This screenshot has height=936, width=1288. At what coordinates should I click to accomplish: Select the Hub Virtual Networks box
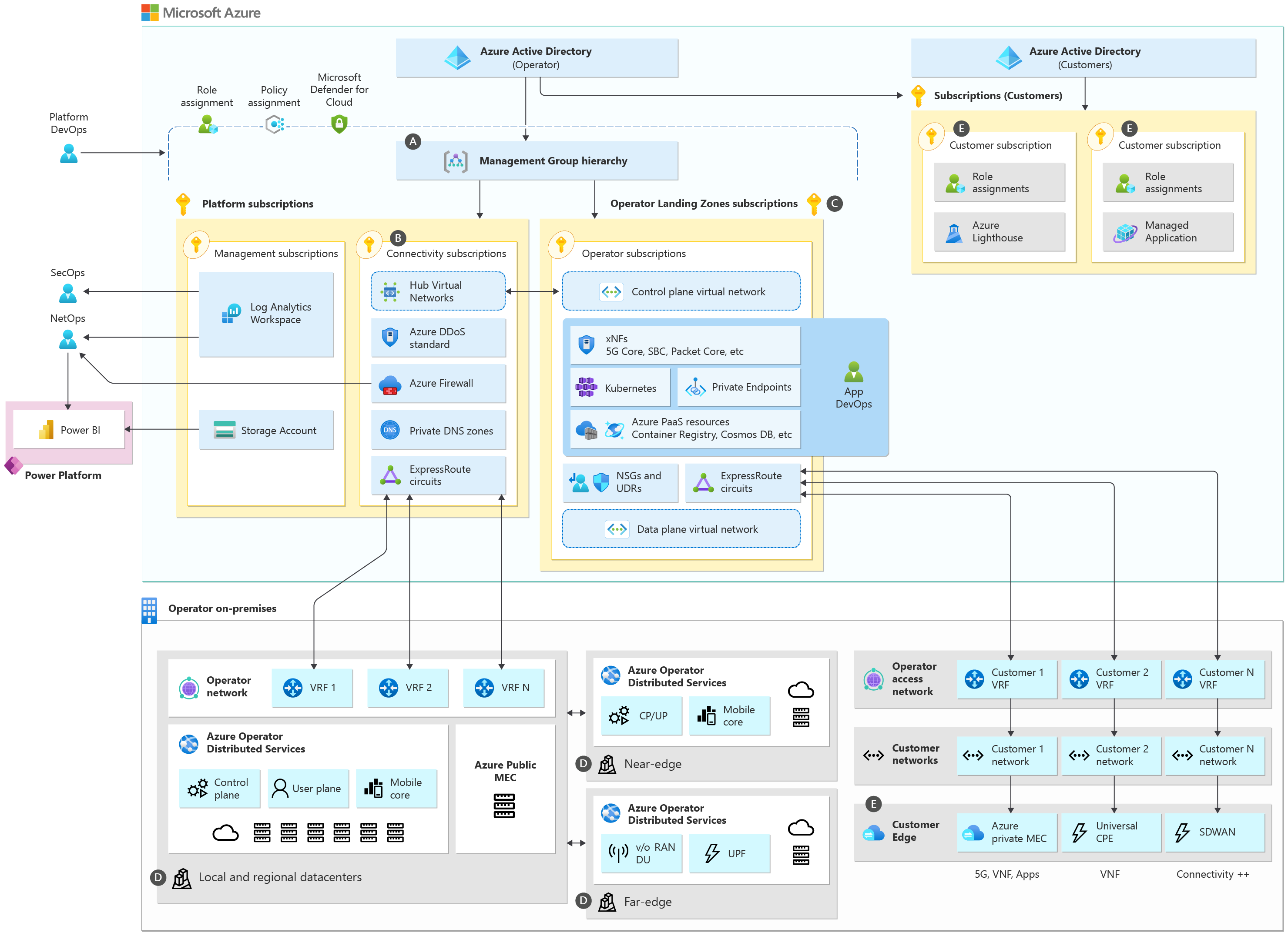[x=438, y=291]
